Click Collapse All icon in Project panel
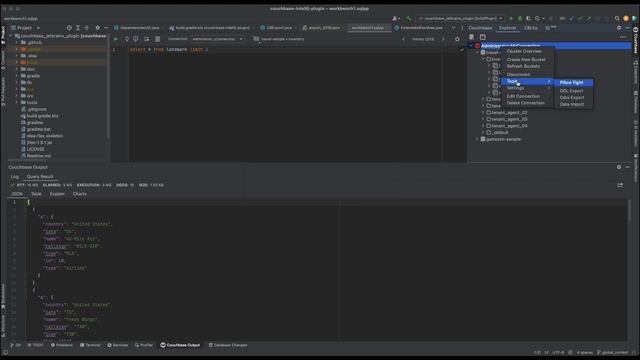The height and width of the screenshot is (360, 640). point(87,28)
